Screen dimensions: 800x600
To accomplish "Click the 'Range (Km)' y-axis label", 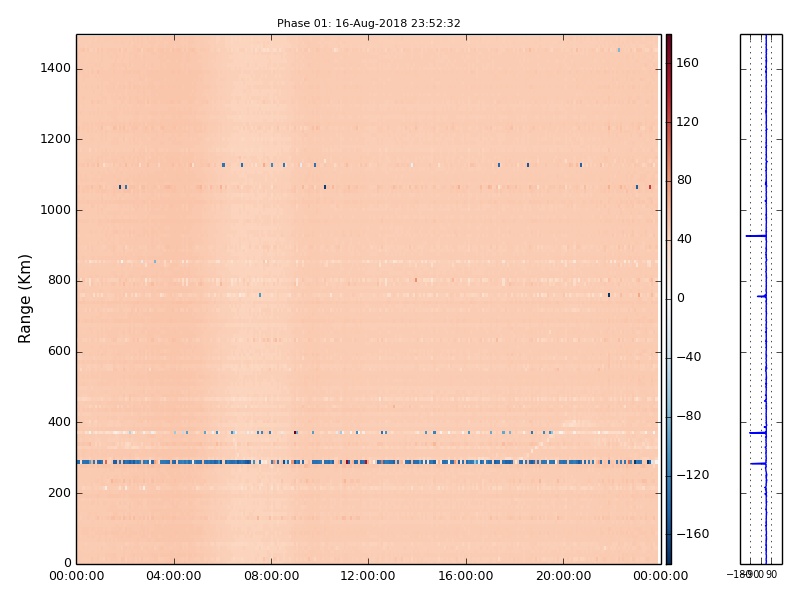I will pyautogui.click(x=24, y=299).
